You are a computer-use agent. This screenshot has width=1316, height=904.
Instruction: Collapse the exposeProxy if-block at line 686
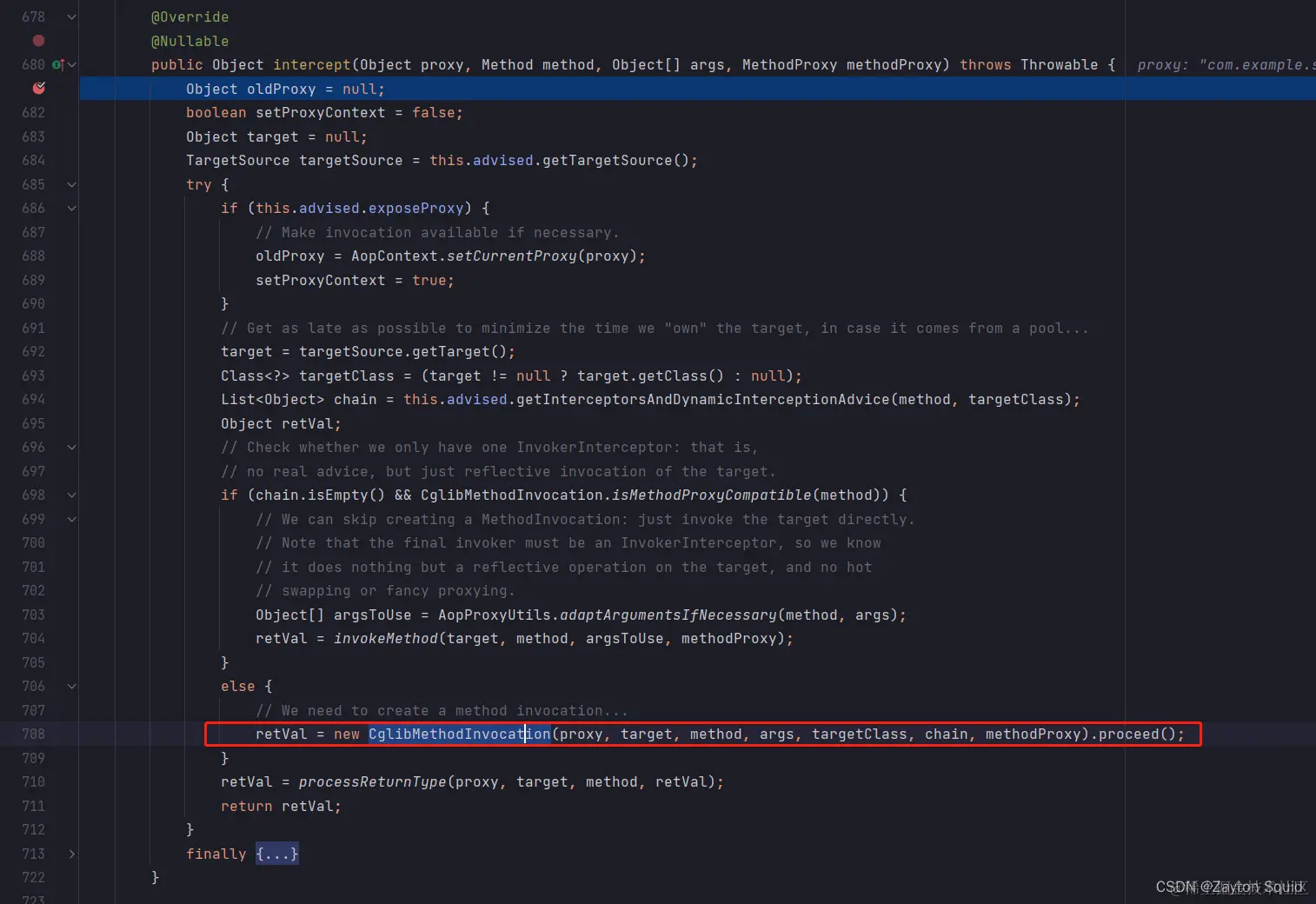pos(72,208)
